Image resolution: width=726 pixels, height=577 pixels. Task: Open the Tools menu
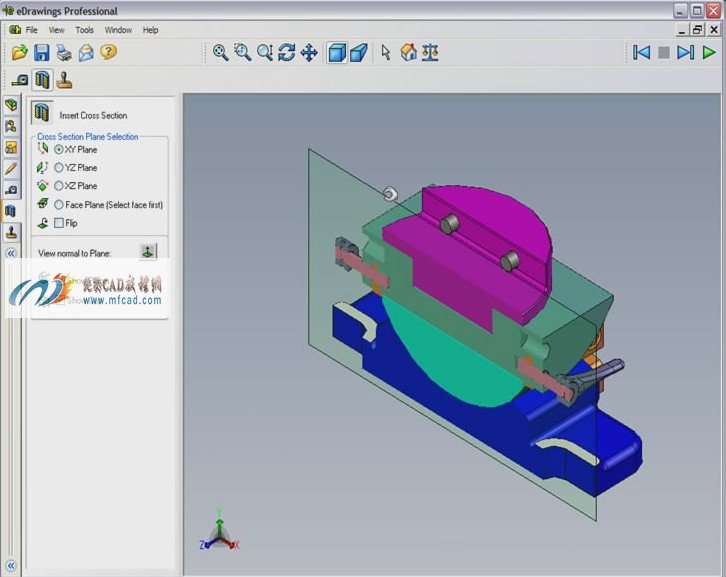point(84,30)
